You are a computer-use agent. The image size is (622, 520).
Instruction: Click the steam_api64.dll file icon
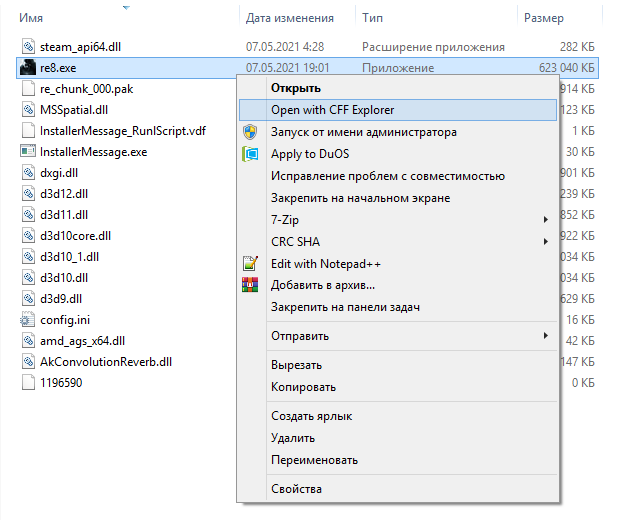pyautogui.click(x=28, y=47)
